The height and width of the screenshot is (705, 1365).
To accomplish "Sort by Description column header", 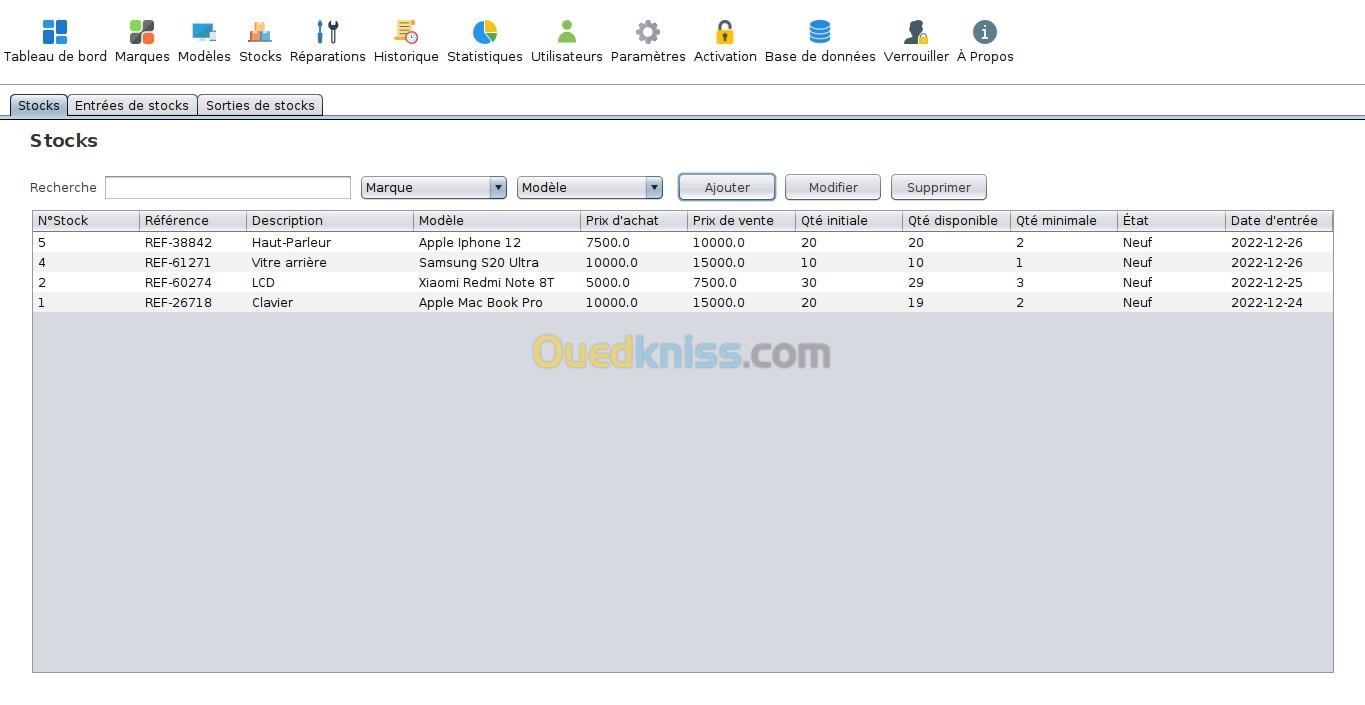I will (x=330, y=221).
